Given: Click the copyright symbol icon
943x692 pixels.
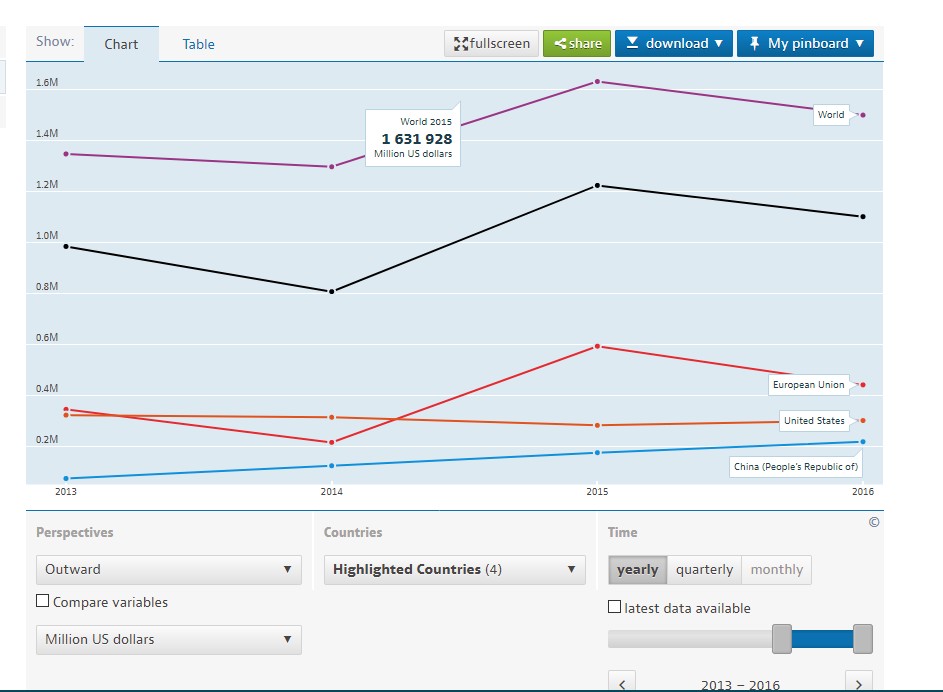Looking at the screenshot, I should [874, 522].
